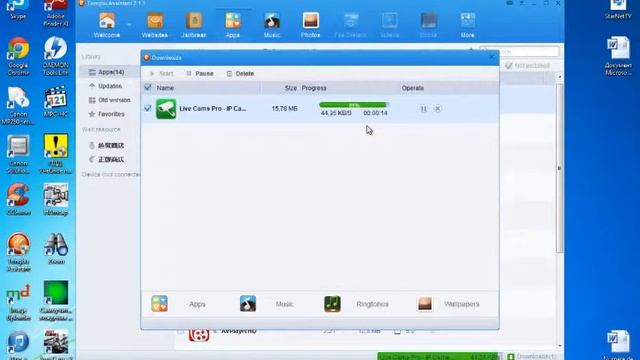Click the Apps icon in Downloads footer
Screen dimensions: 640x360
click(x=159, y=304)
